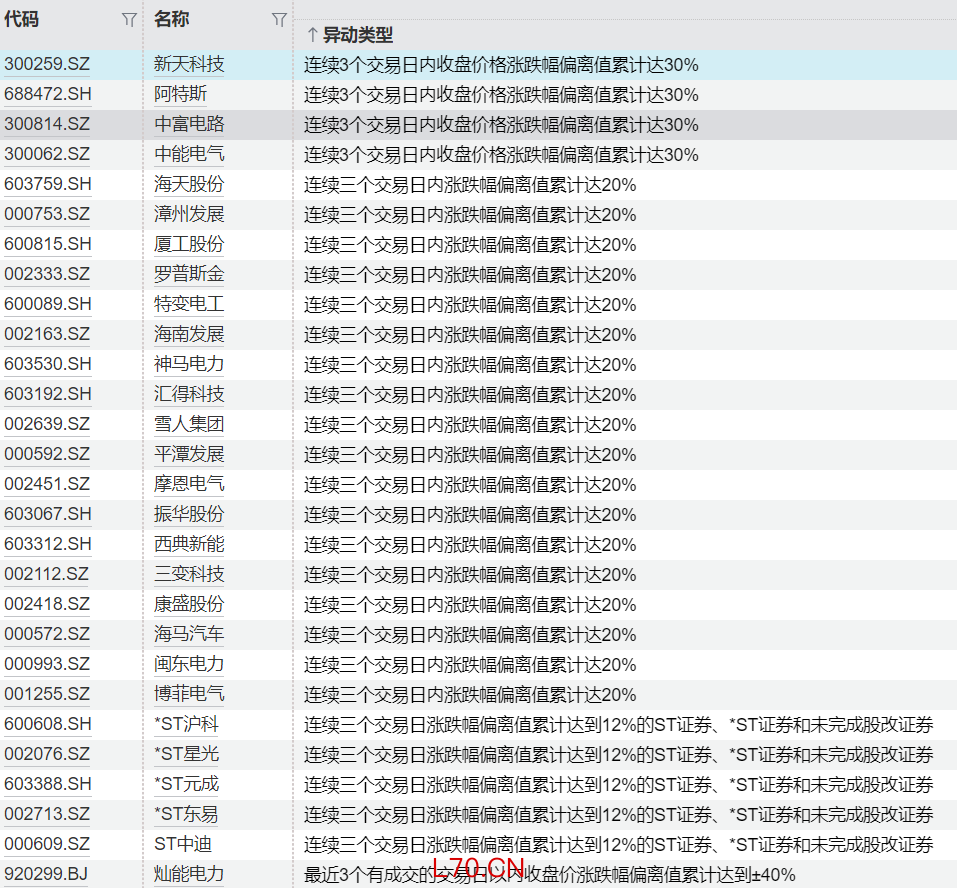Click the 603759.SH code link
Image resolution: width=957 pixels, height=888 pixels.
pos(47,185)
